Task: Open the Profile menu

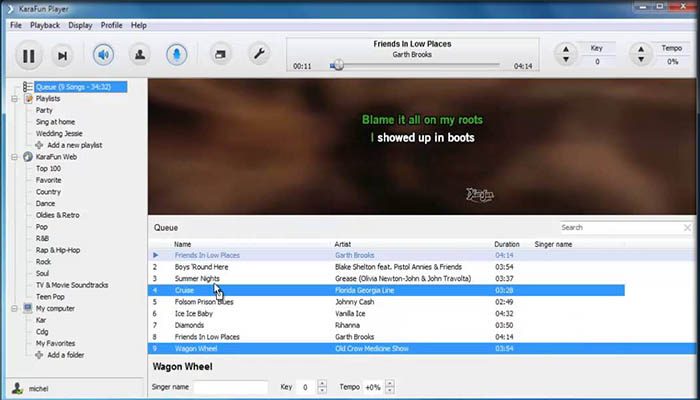Action: [x=112, y=25]
